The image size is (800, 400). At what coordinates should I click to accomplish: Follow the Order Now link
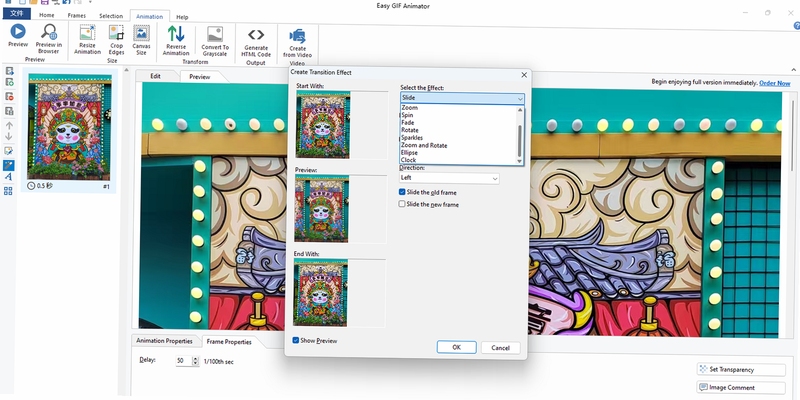click(x=774, y=83)
